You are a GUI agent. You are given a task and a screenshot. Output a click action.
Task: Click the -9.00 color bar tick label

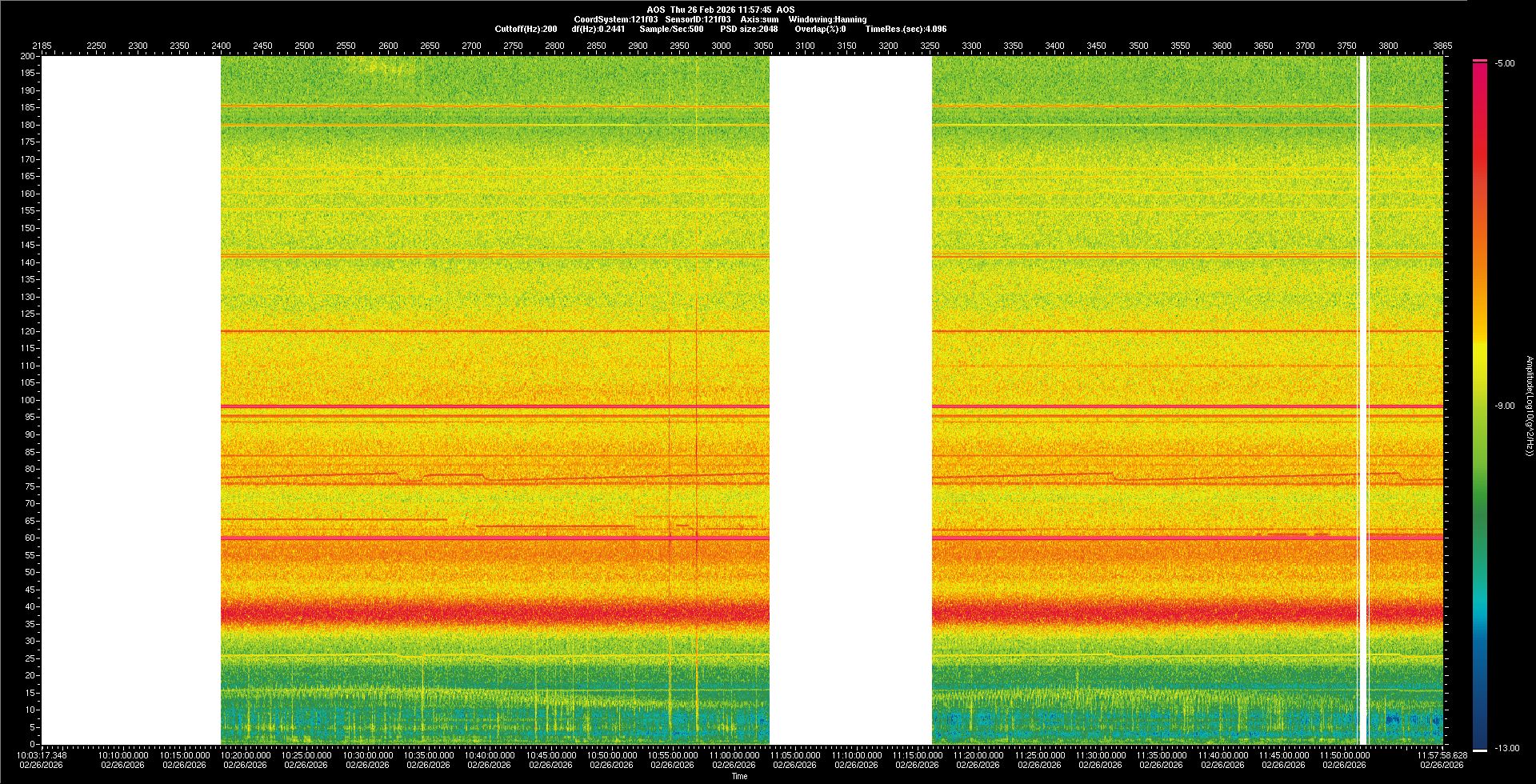coord(1505,406)
